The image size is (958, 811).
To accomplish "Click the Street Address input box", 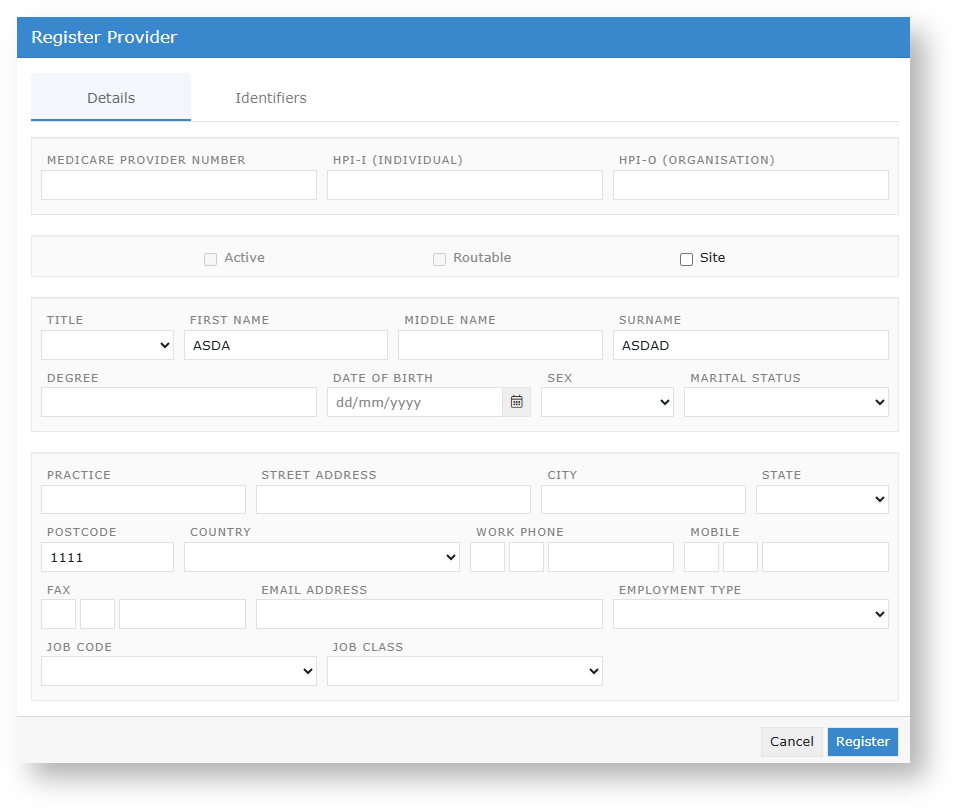I will pyautogui.click(x=393, y=499).
